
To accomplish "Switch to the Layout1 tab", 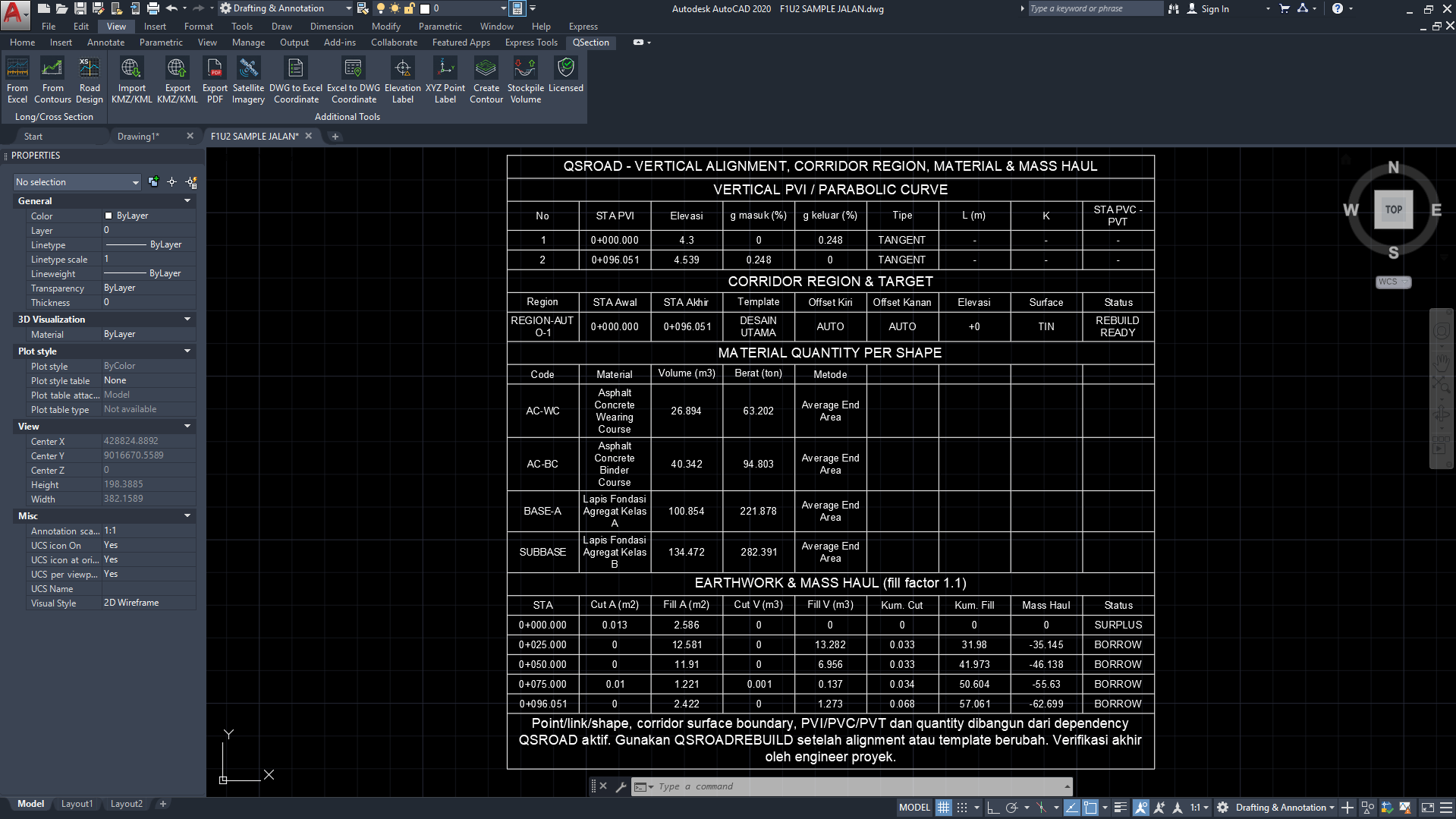I will (x=77, y=804).
